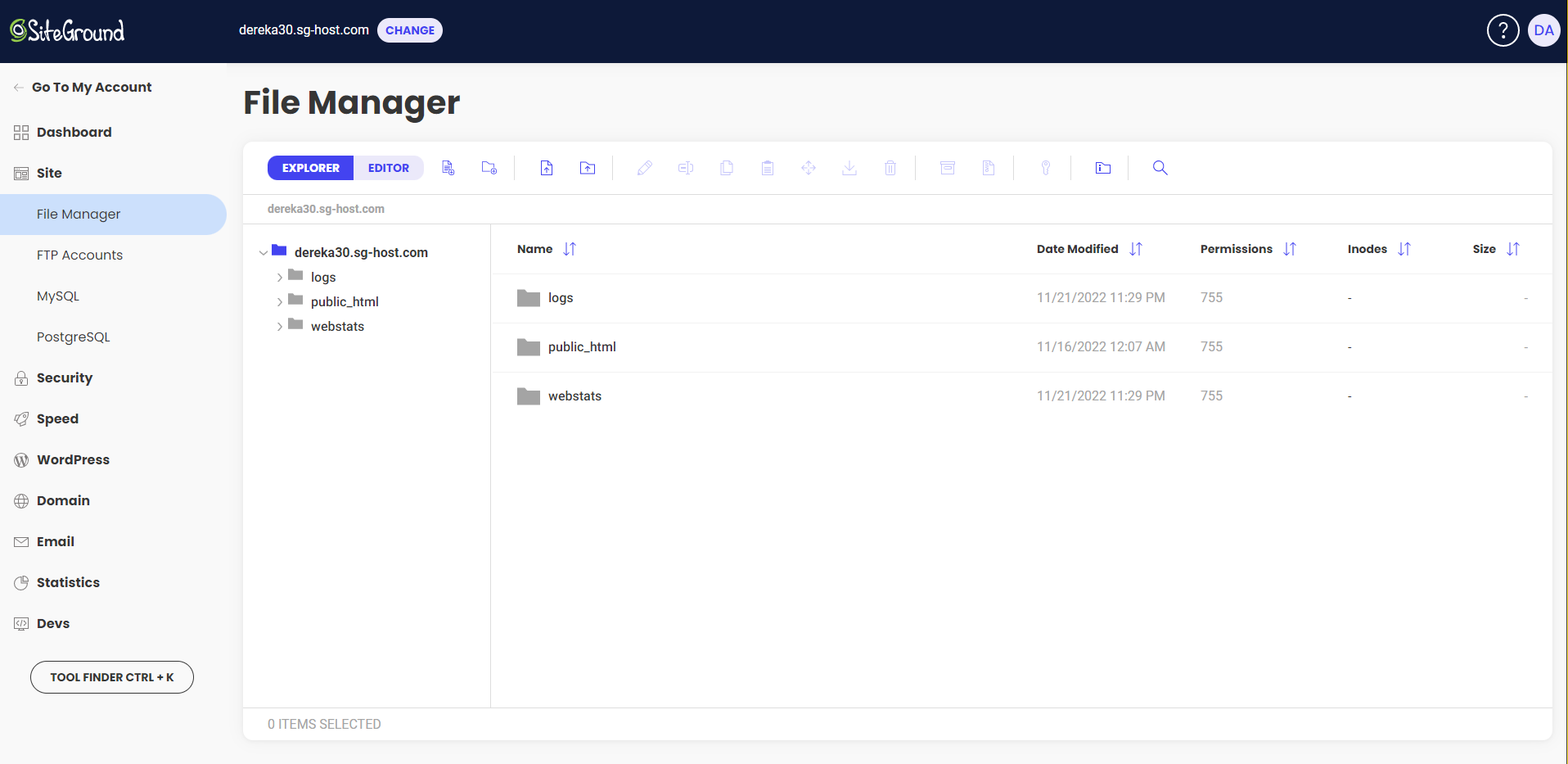Sort files by Name column arrows
Viewport: 1568px width, 764px height.
[570, 249]
